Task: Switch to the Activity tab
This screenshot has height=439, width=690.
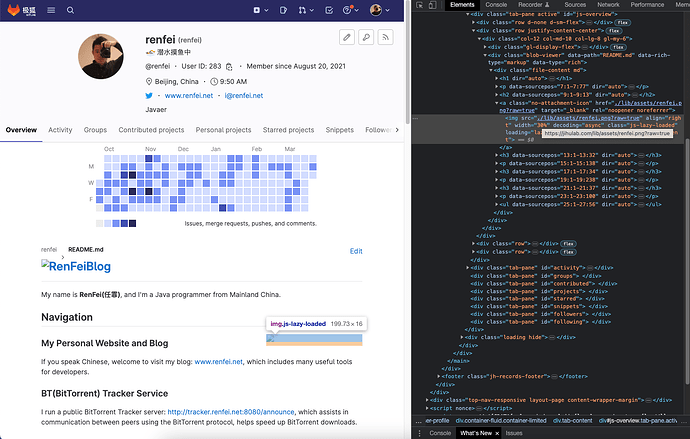Action: pyautogui.click(x=60, y=130)
